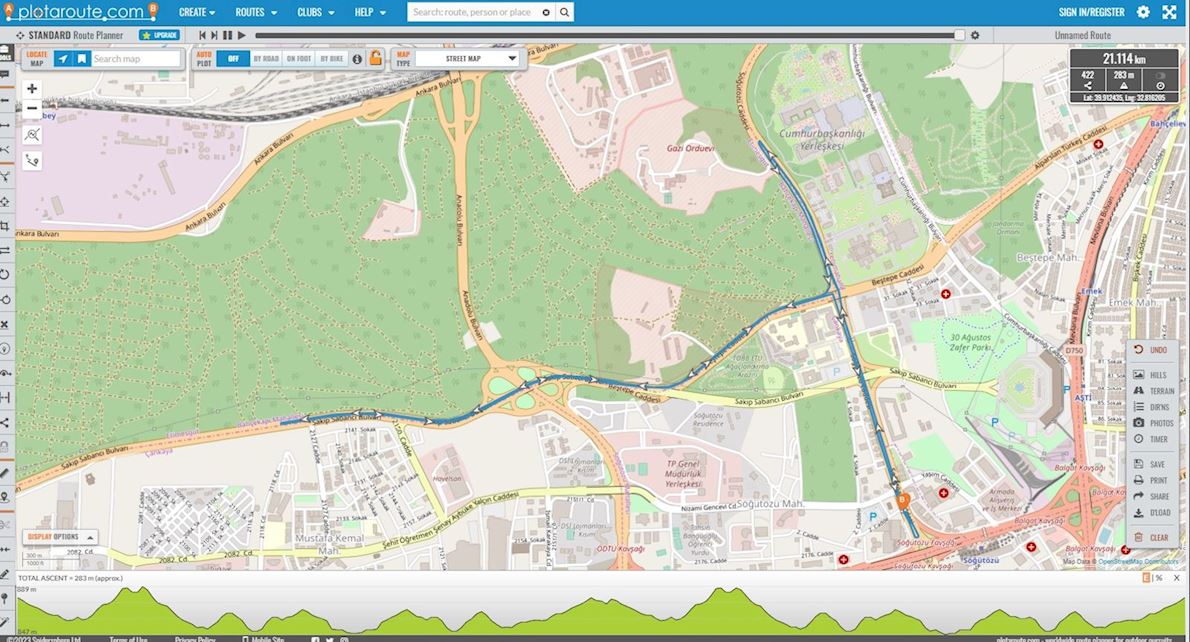Locate my position on map
1190x642 pixels.
point(63,58)
